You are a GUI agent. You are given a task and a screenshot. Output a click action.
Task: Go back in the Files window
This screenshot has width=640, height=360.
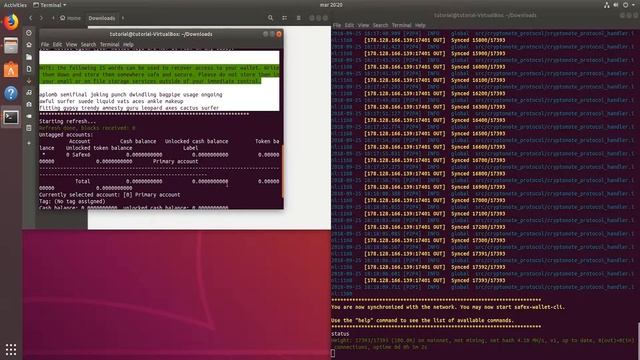[x=30, y=18]
